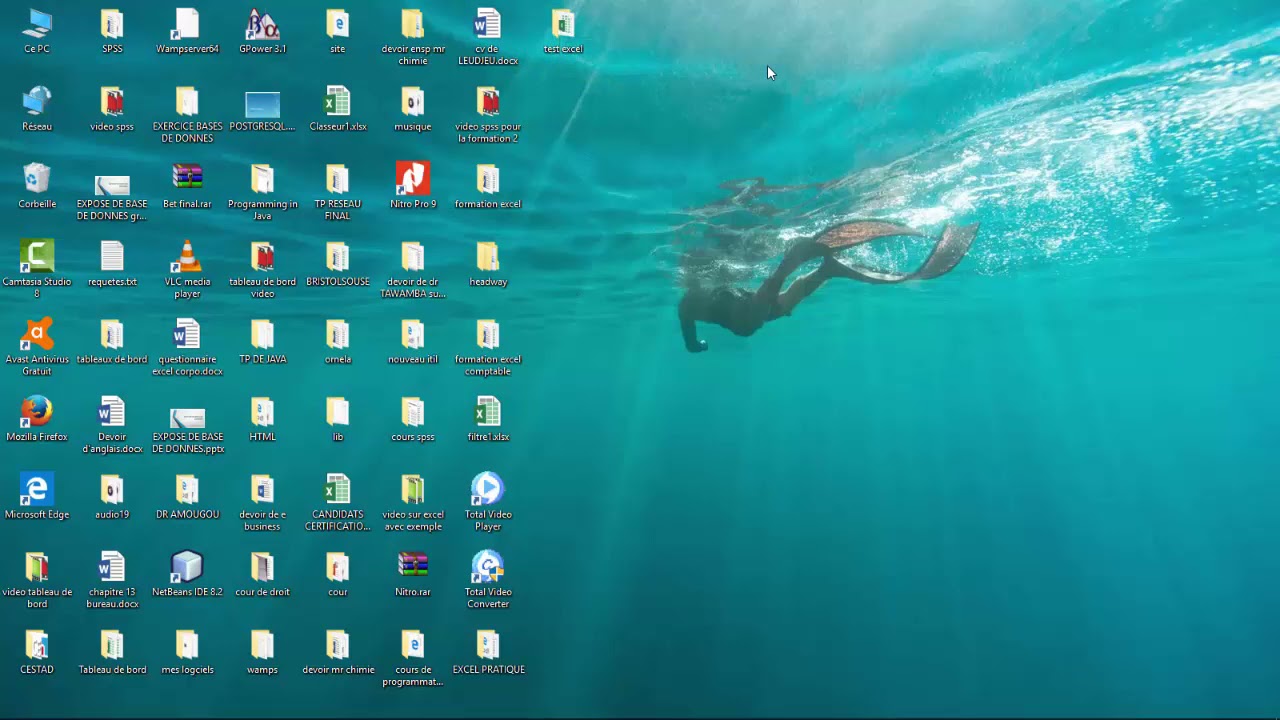Select the audio19 folder
Screen dimensions: 1280x720
click(x=112, y=496)
